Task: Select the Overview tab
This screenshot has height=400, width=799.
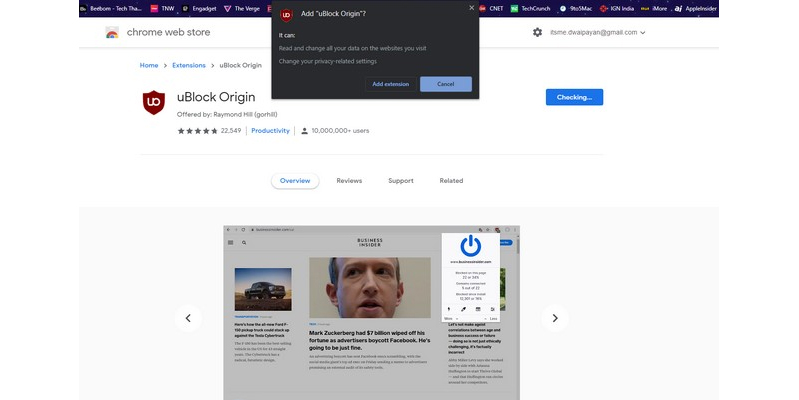Action: coord(295,181)
